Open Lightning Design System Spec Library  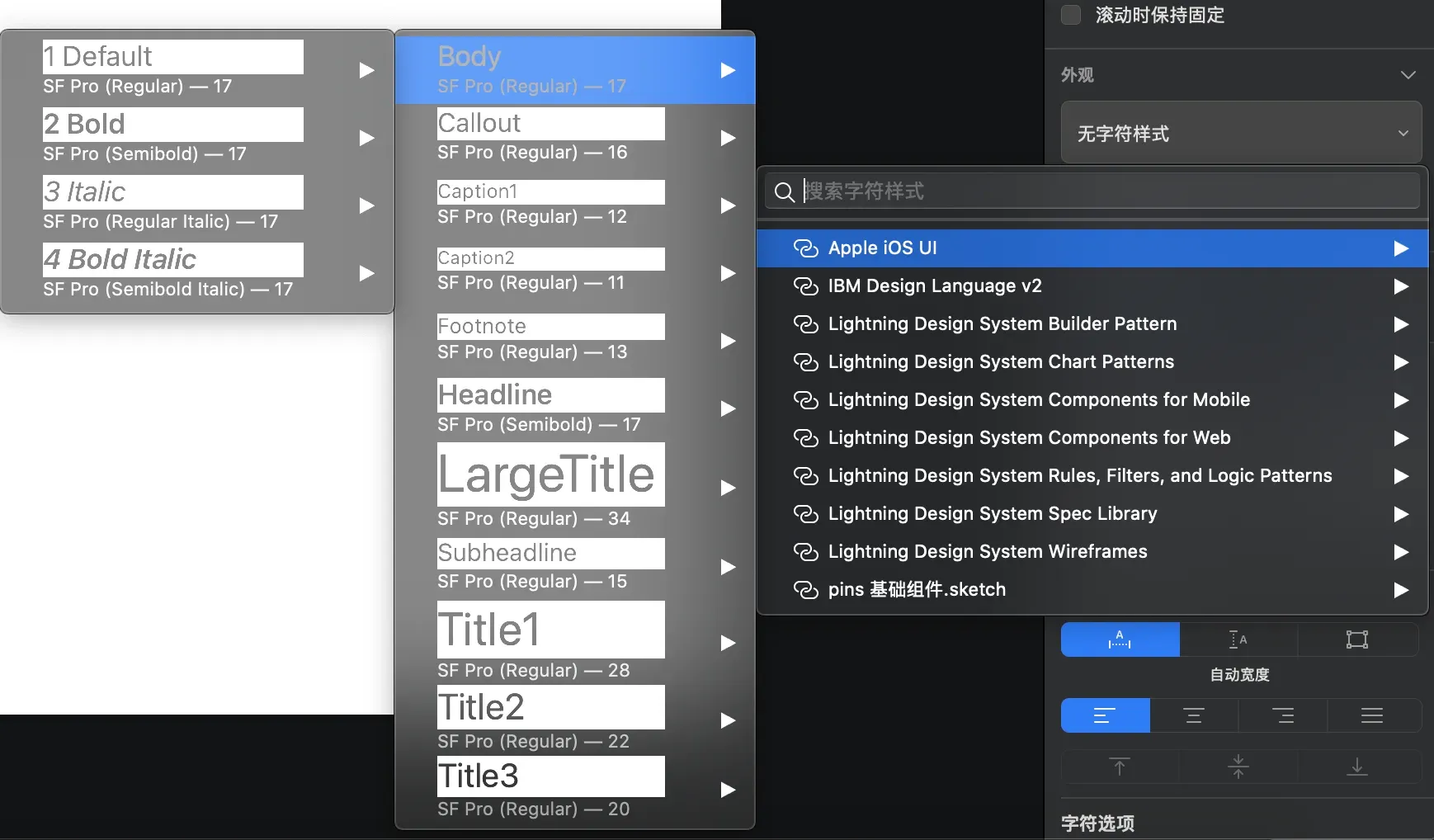[1092, 514]
